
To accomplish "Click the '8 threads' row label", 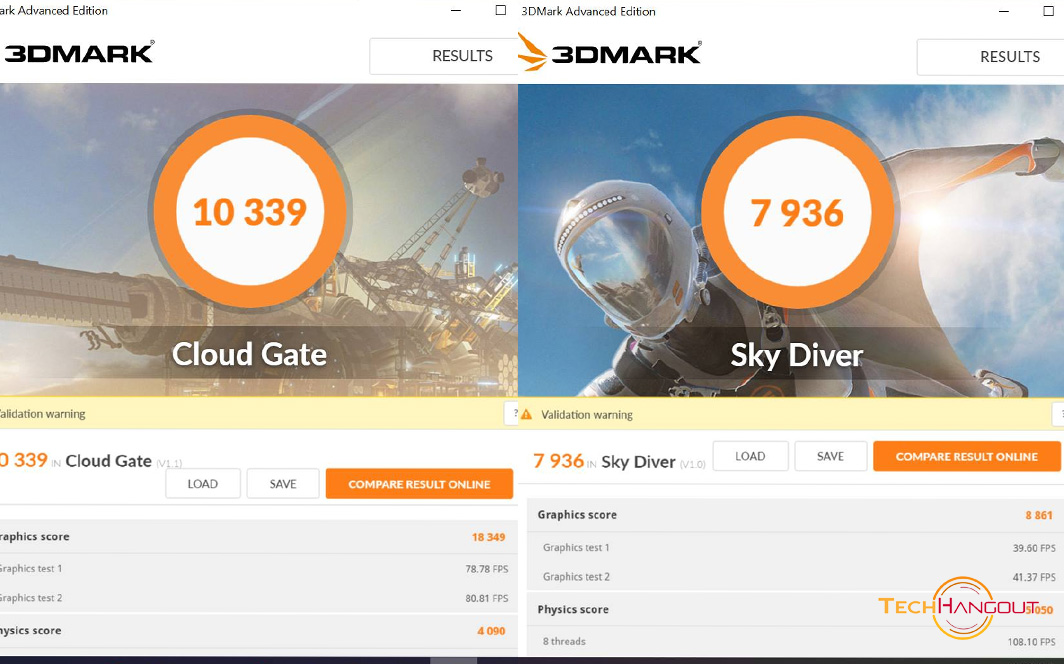I will (564, 641).
